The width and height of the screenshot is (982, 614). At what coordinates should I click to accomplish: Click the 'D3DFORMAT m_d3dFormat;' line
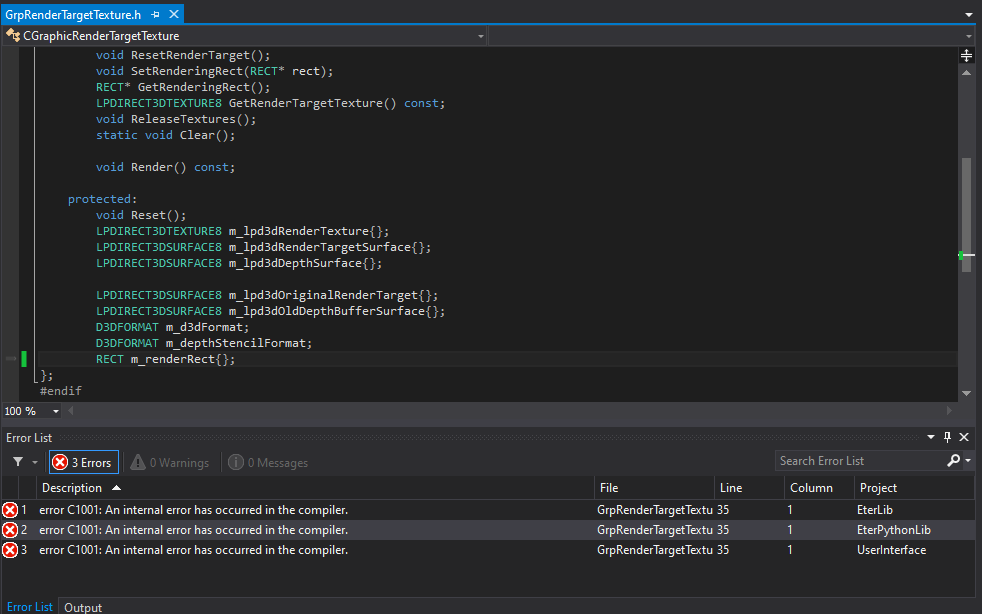[172, 327]
